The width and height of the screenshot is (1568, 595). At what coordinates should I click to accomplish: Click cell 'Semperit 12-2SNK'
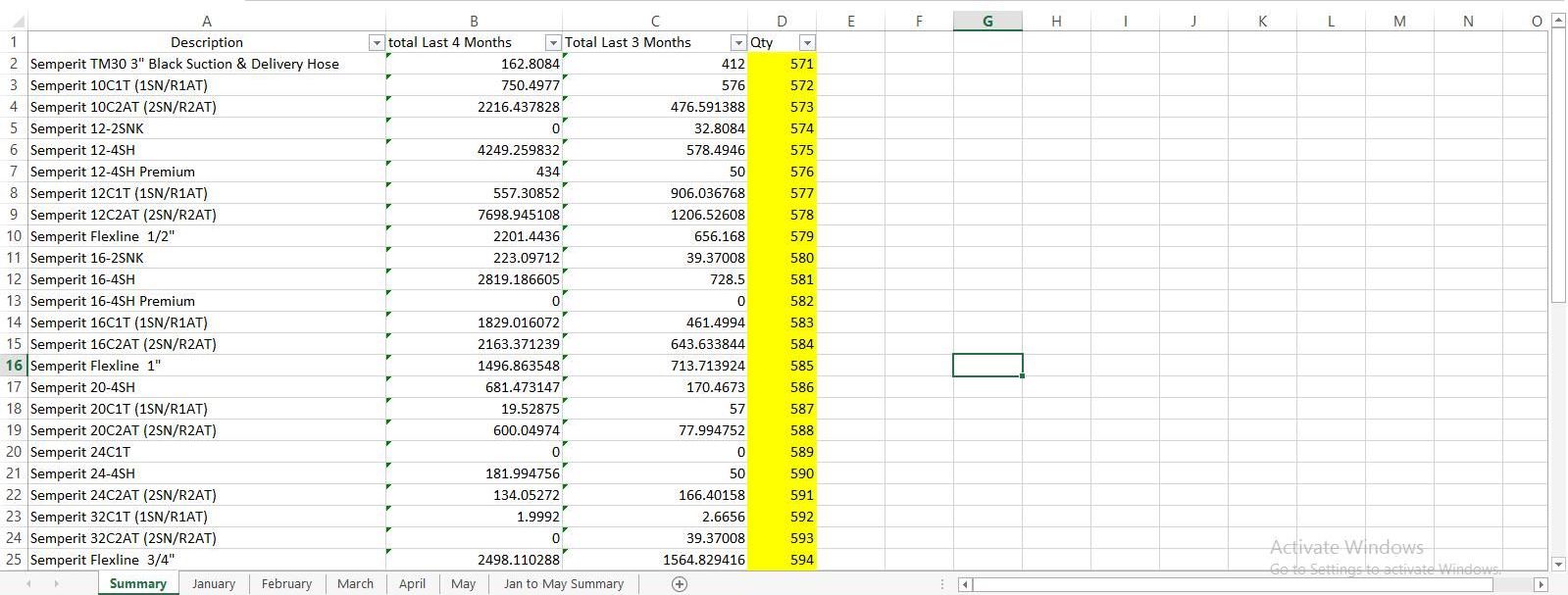[206, 128]
